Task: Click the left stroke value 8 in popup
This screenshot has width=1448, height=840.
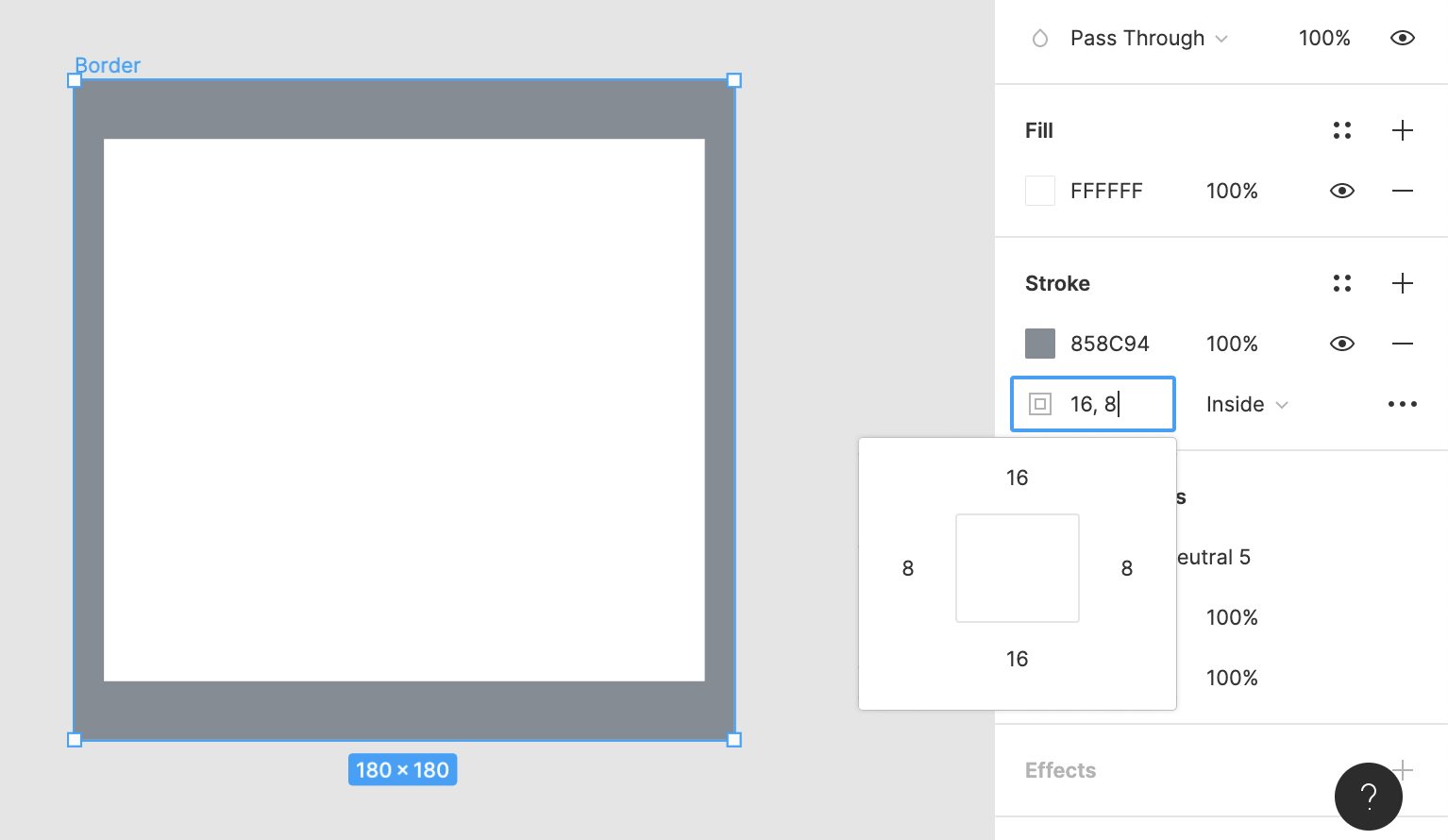Action: [x=908, y=568]
